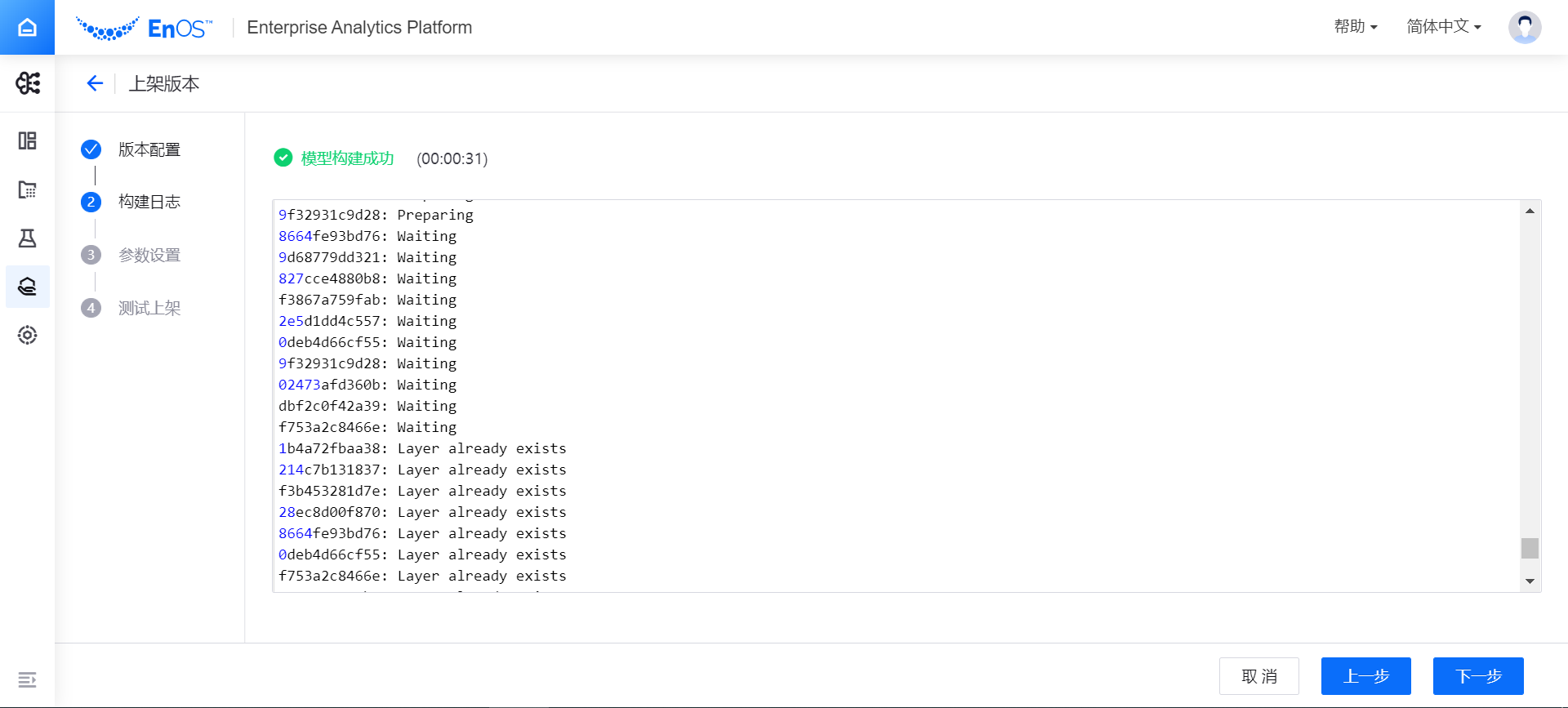The height and width of the screenshot is (708, 1568).
Task: Click the 上架版本 page title
Action: pyautogui.click(x=164, y=83)
